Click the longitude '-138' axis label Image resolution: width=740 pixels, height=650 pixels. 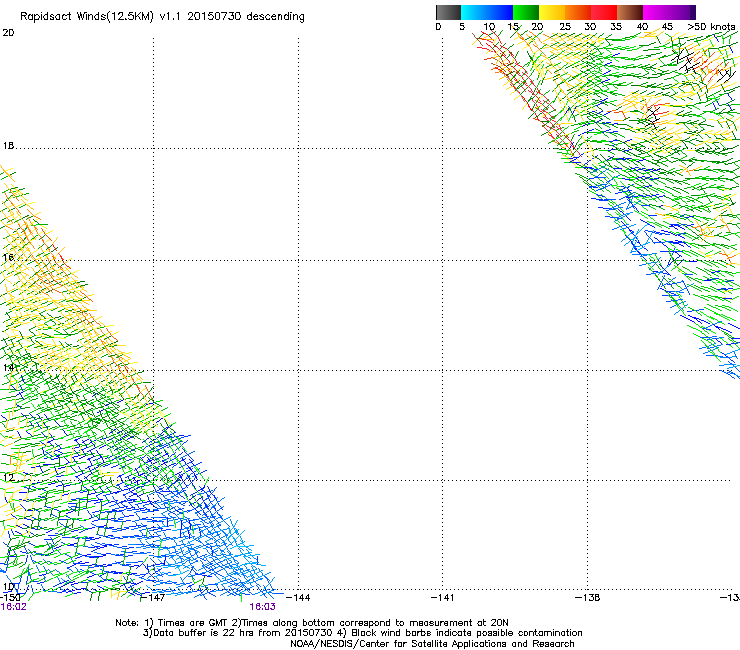(588, 598)
